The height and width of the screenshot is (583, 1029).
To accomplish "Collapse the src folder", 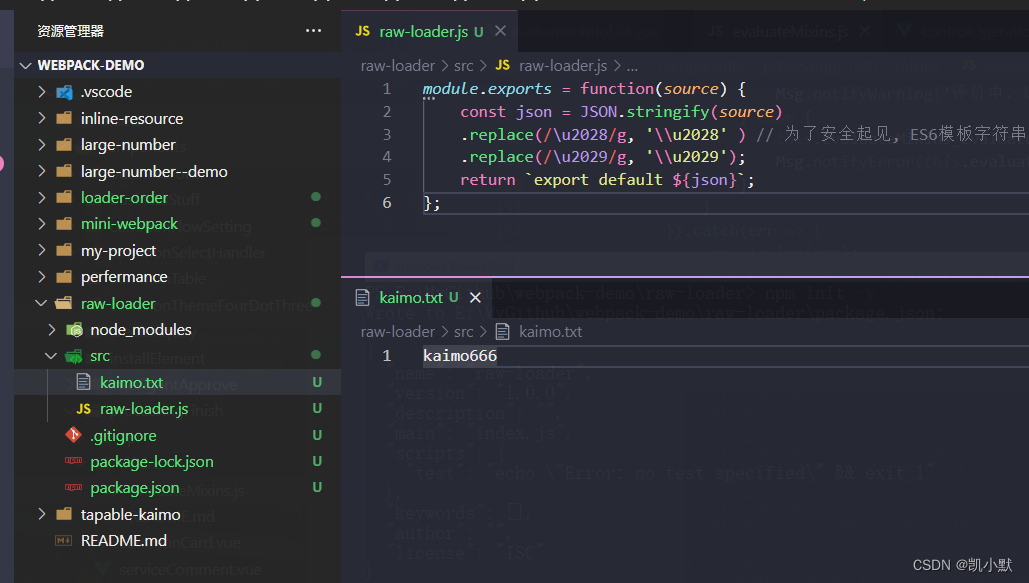I will [49, 355].
